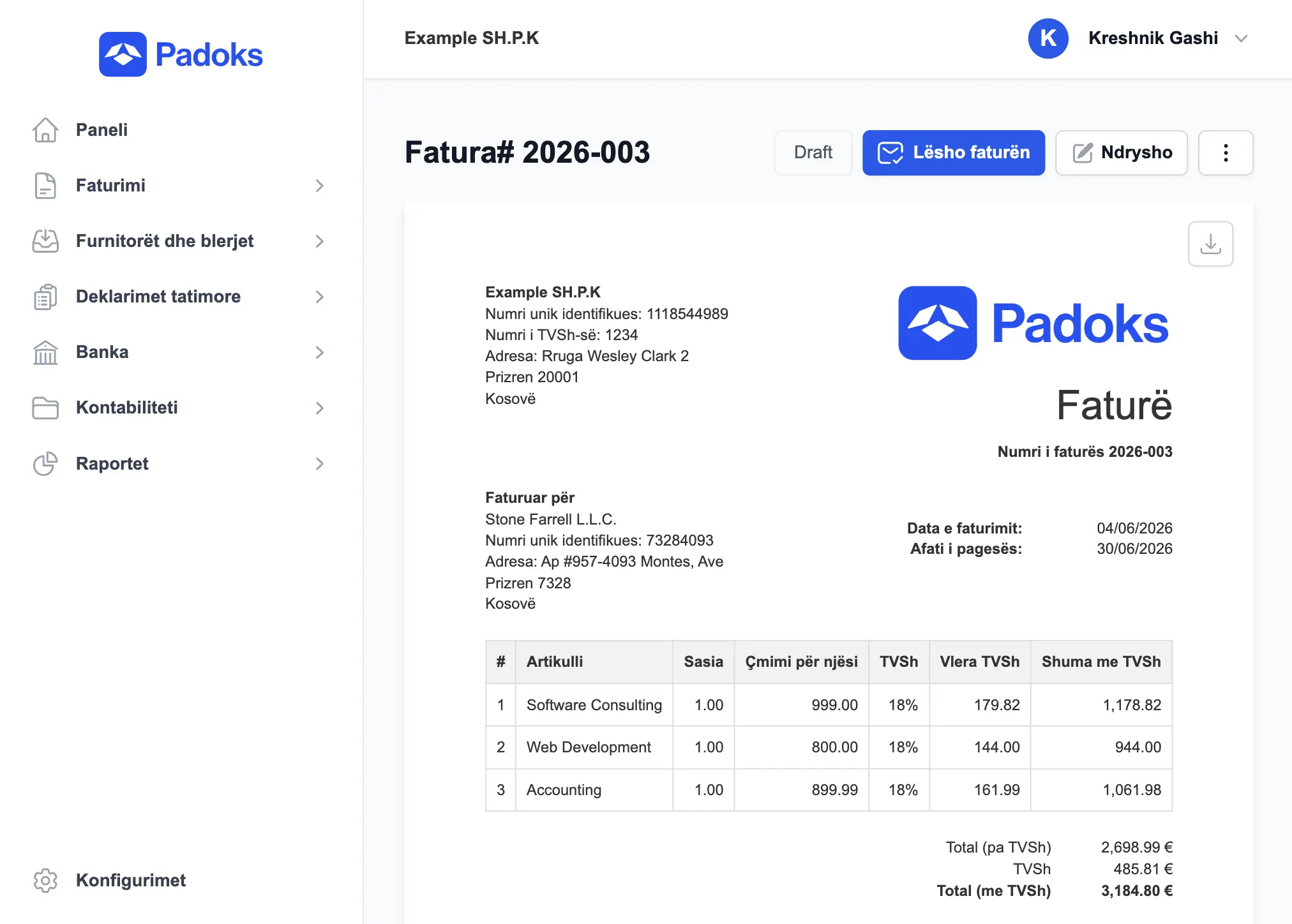Click the Lësho faturën button
Image resolution: width=1292 pixels, height=924 pixels.
tap(954, 153)
